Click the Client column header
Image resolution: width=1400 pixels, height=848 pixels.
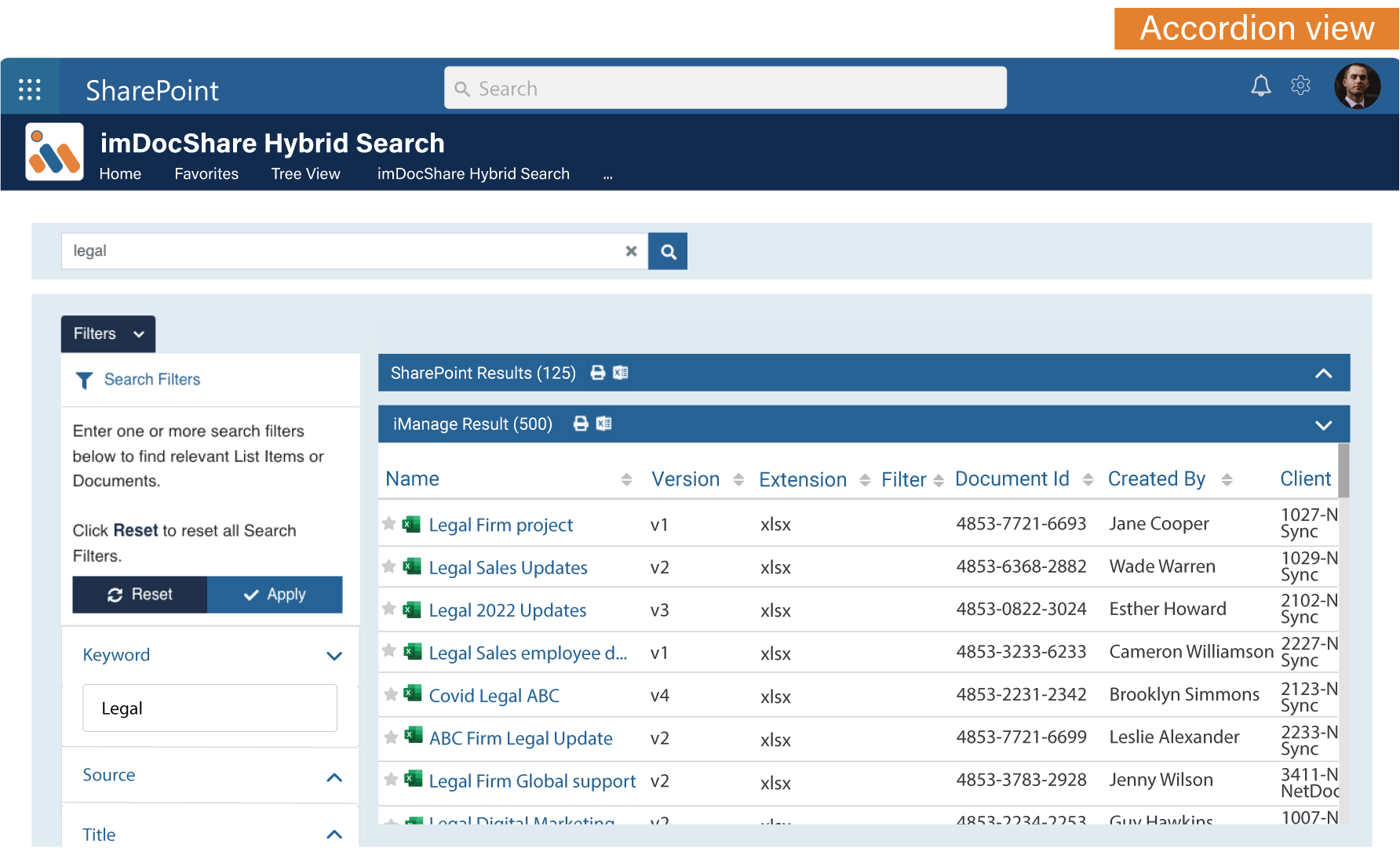(x=1306, y=479)
